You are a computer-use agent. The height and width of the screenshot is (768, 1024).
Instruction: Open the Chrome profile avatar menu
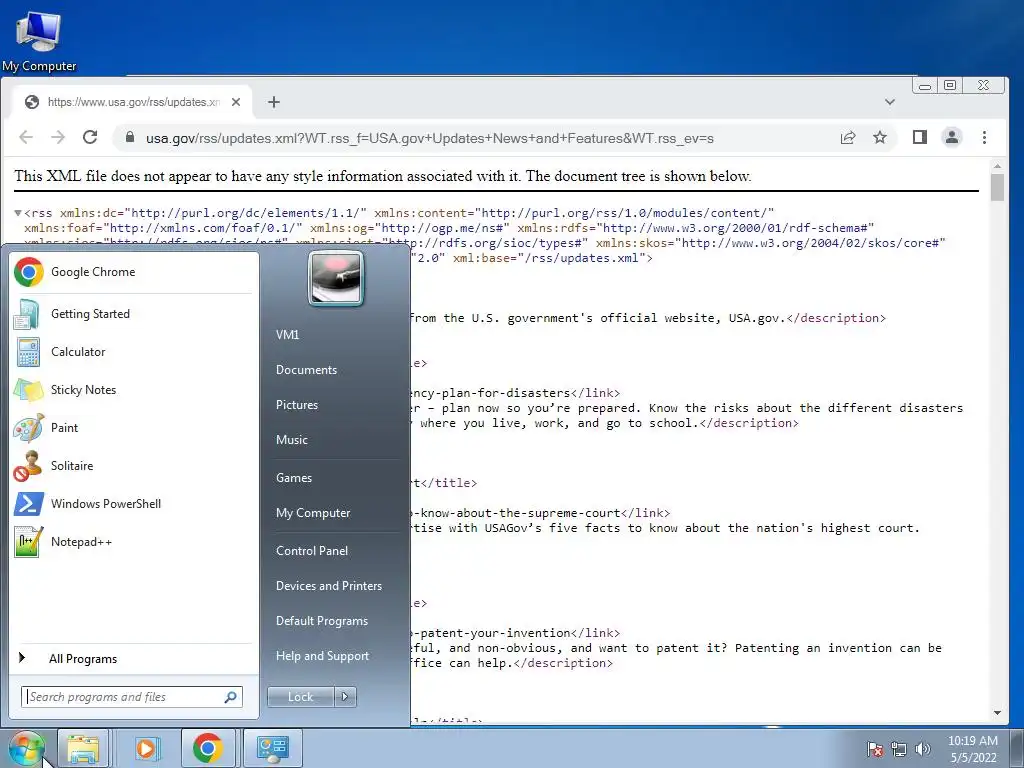(952, 137)
